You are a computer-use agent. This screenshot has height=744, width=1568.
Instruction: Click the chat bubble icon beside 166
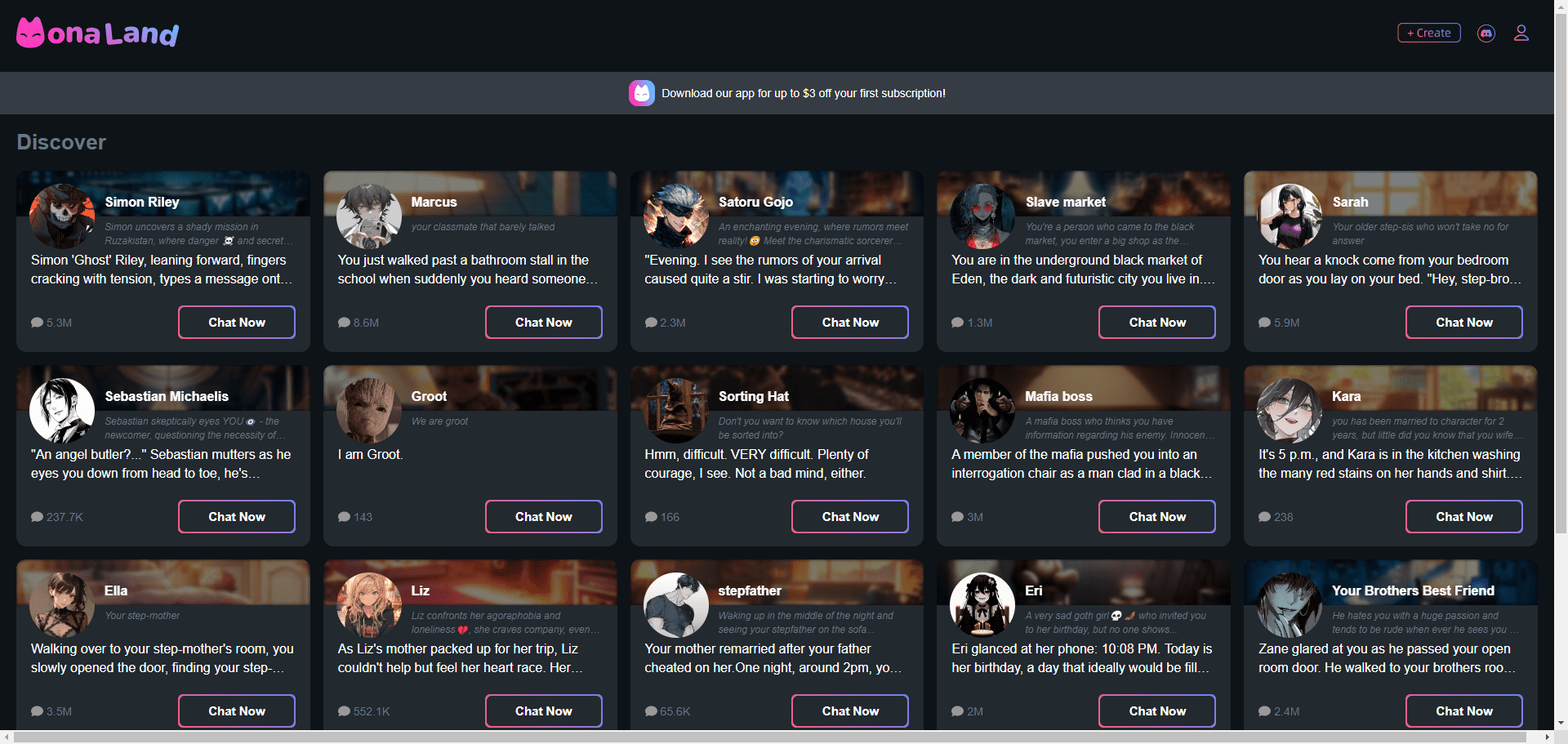tap(651, 517)
